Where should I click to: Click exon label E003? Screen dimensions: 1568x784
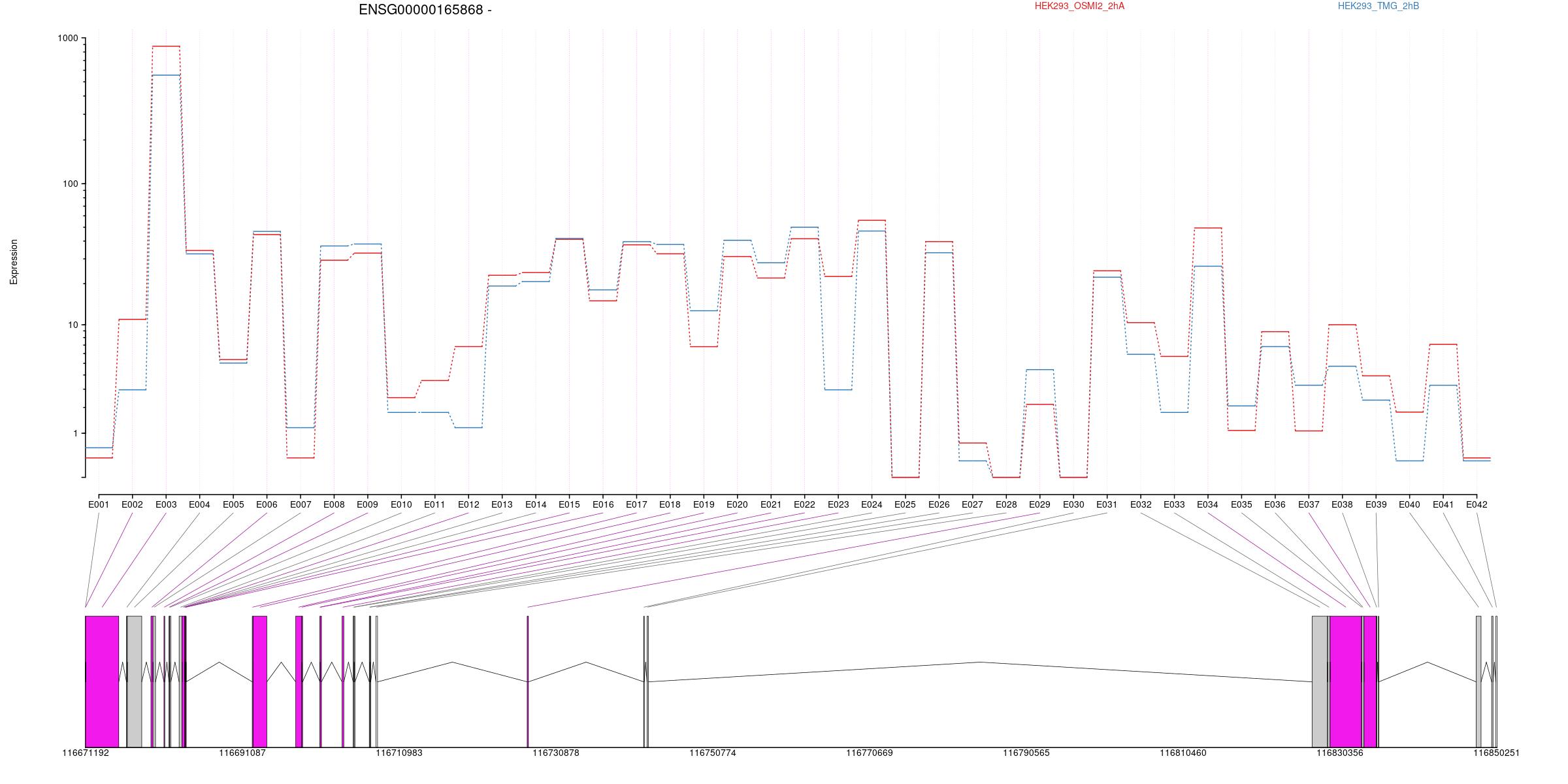coord(166,505)
